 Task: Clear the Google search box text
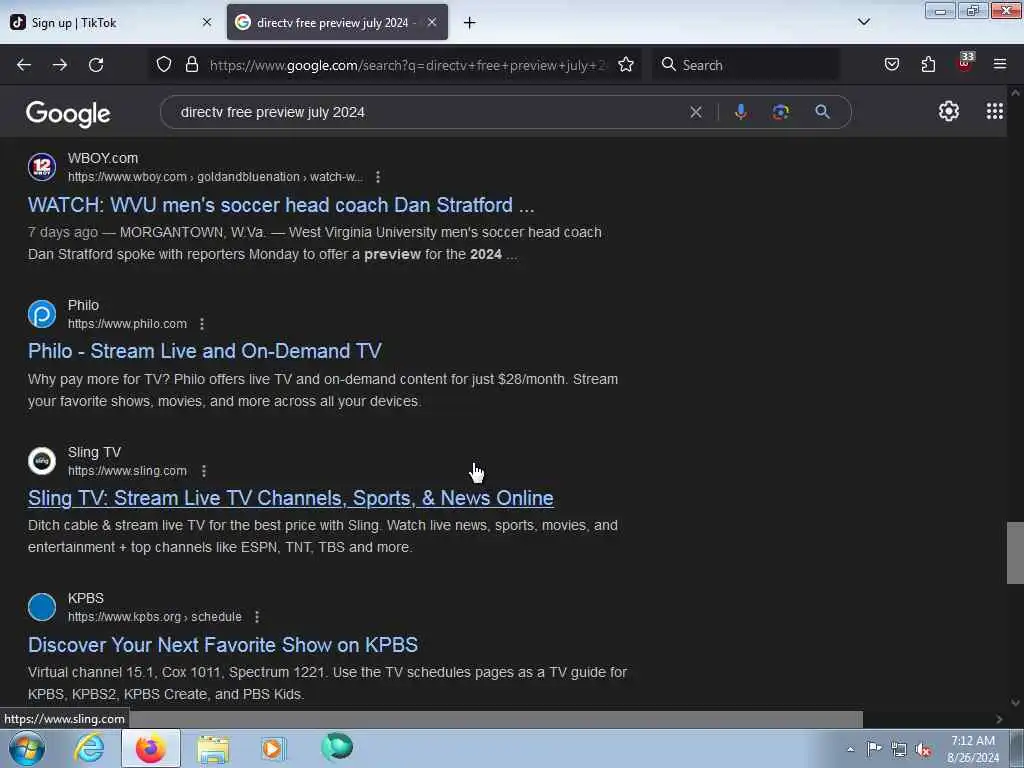pyautogui.click(x=696, y=112)
